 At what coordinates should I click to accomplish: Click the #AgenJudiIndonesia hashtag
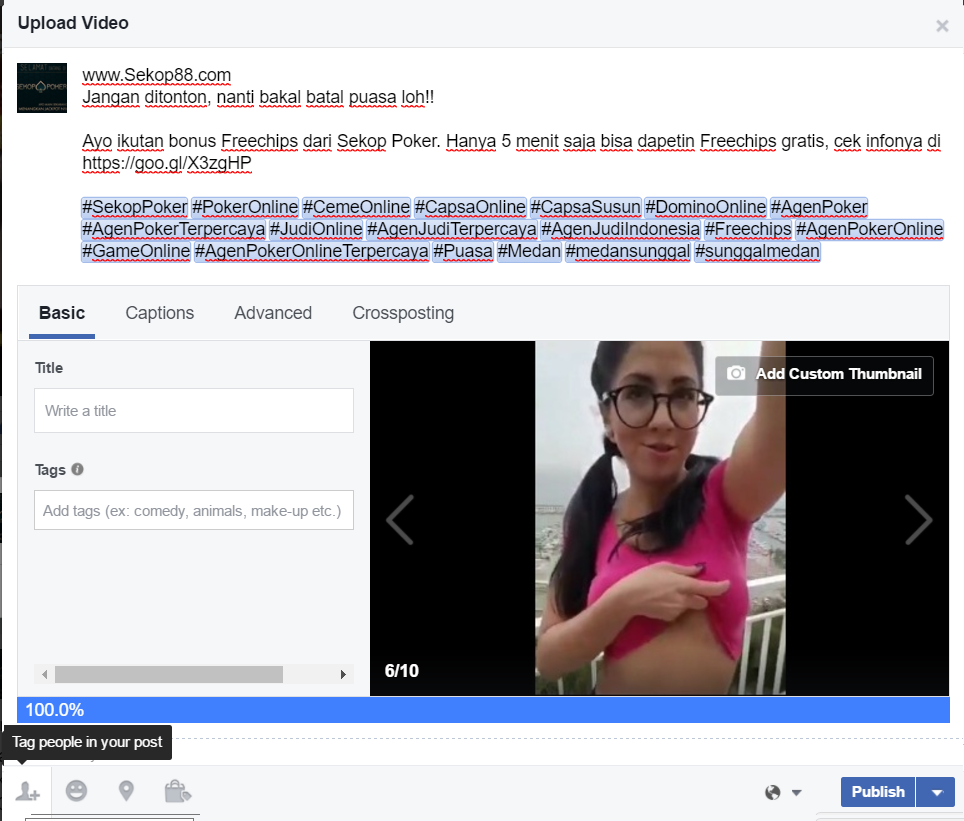tap(620, 229)
